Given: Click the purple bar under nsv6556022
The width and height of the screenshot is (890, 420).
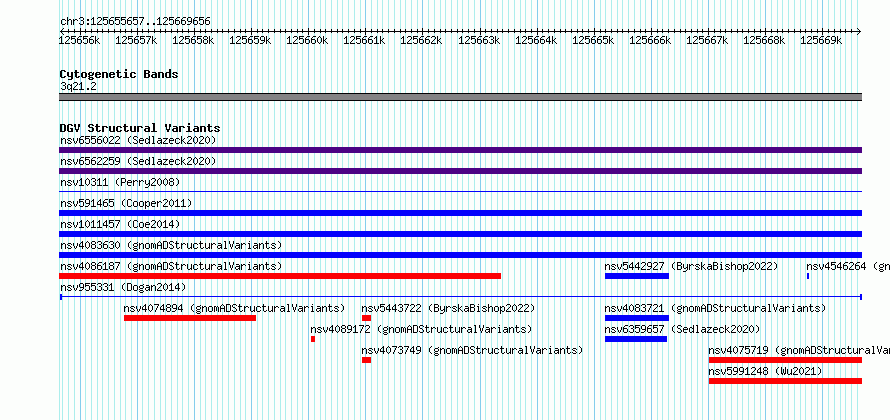Looking at the screenshot, I should 460,150.
